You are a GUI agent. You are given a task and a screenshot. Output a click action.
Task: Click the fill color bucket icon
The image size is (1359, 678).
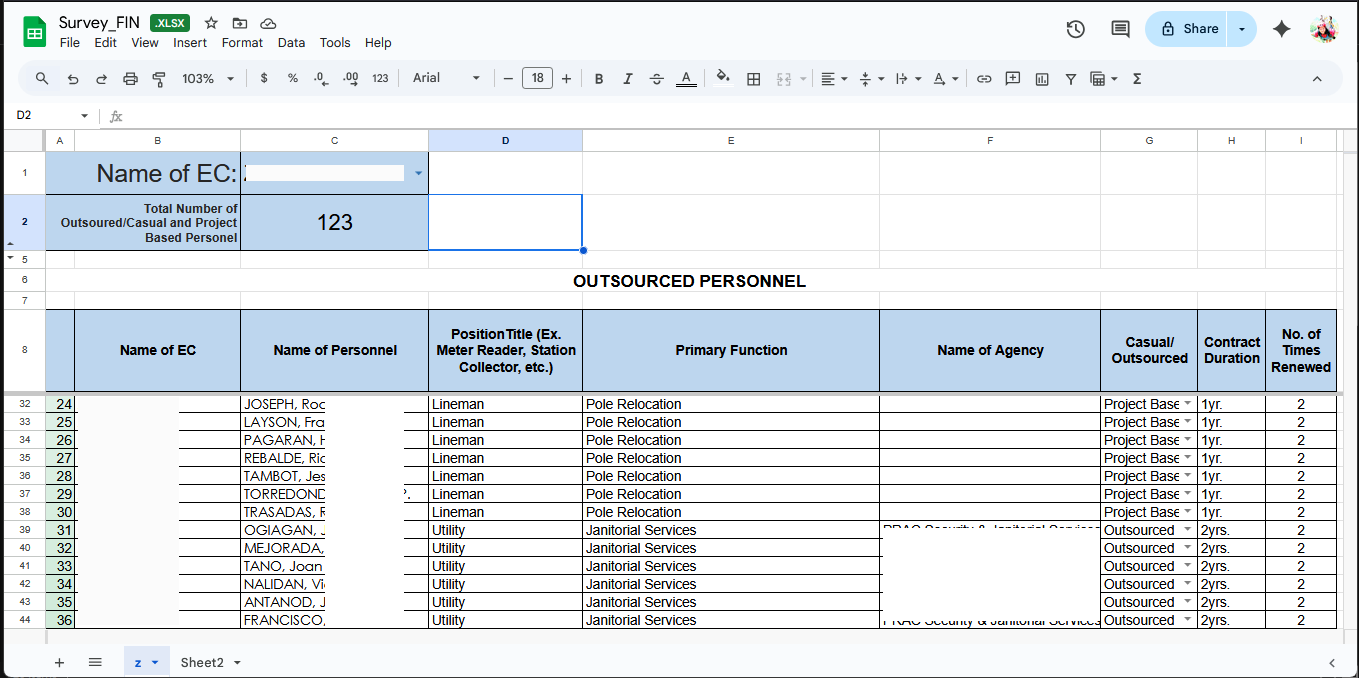tap(723, 78)
